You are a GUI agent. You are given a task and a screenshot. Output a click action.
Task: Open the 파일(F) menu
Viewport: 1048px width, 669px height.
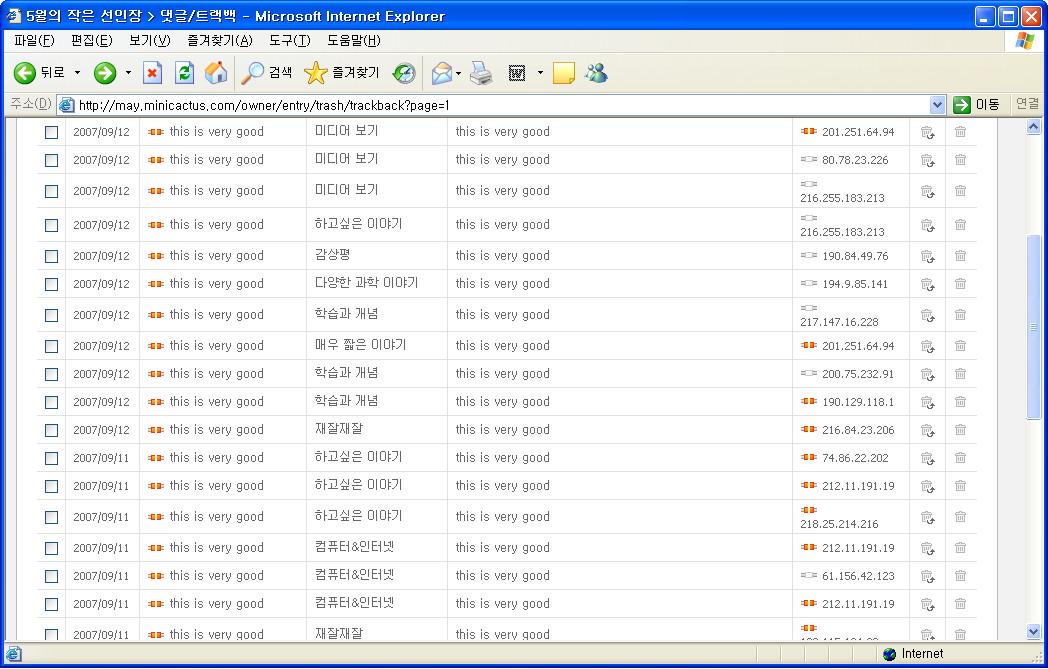point(34,40)
